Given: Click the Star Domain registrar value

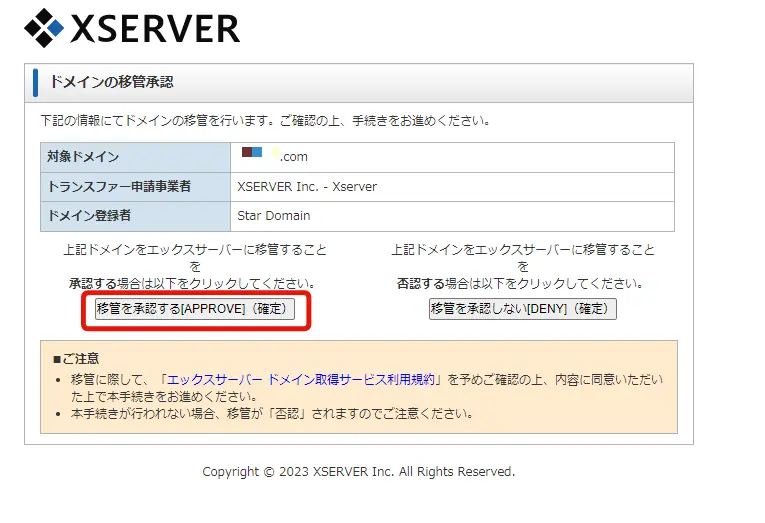Looking at the screenshot, I should point(273,215).
